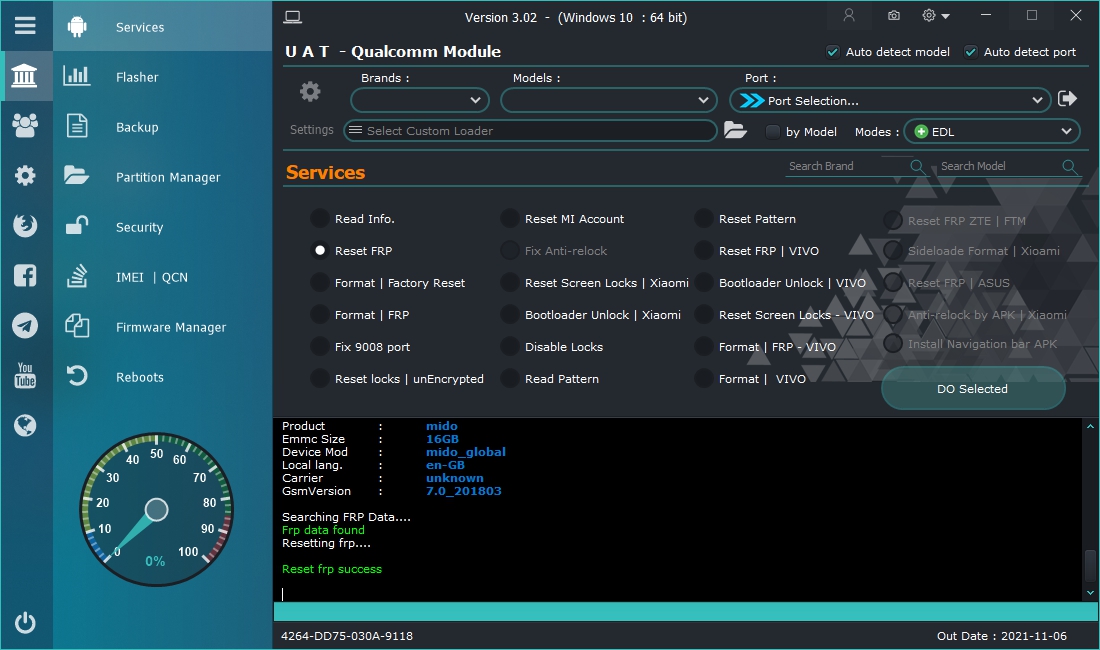Click the Reboots circular arrow icon

coord(76,376)
